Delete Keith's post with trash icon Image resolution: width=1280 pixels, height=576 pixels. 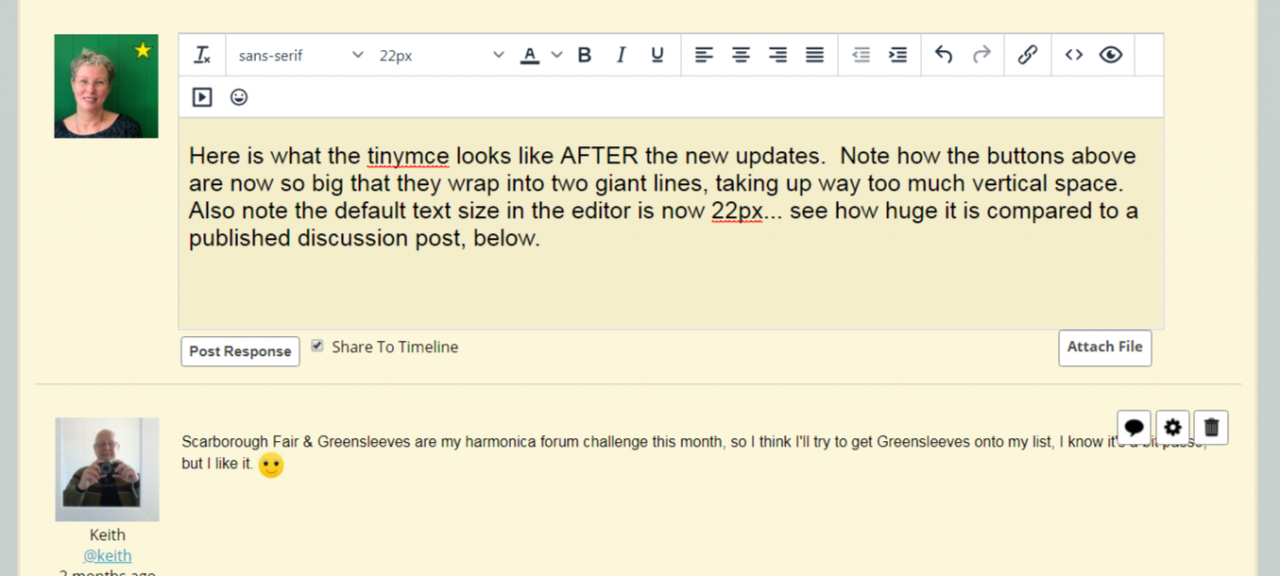coord(1211,428)
